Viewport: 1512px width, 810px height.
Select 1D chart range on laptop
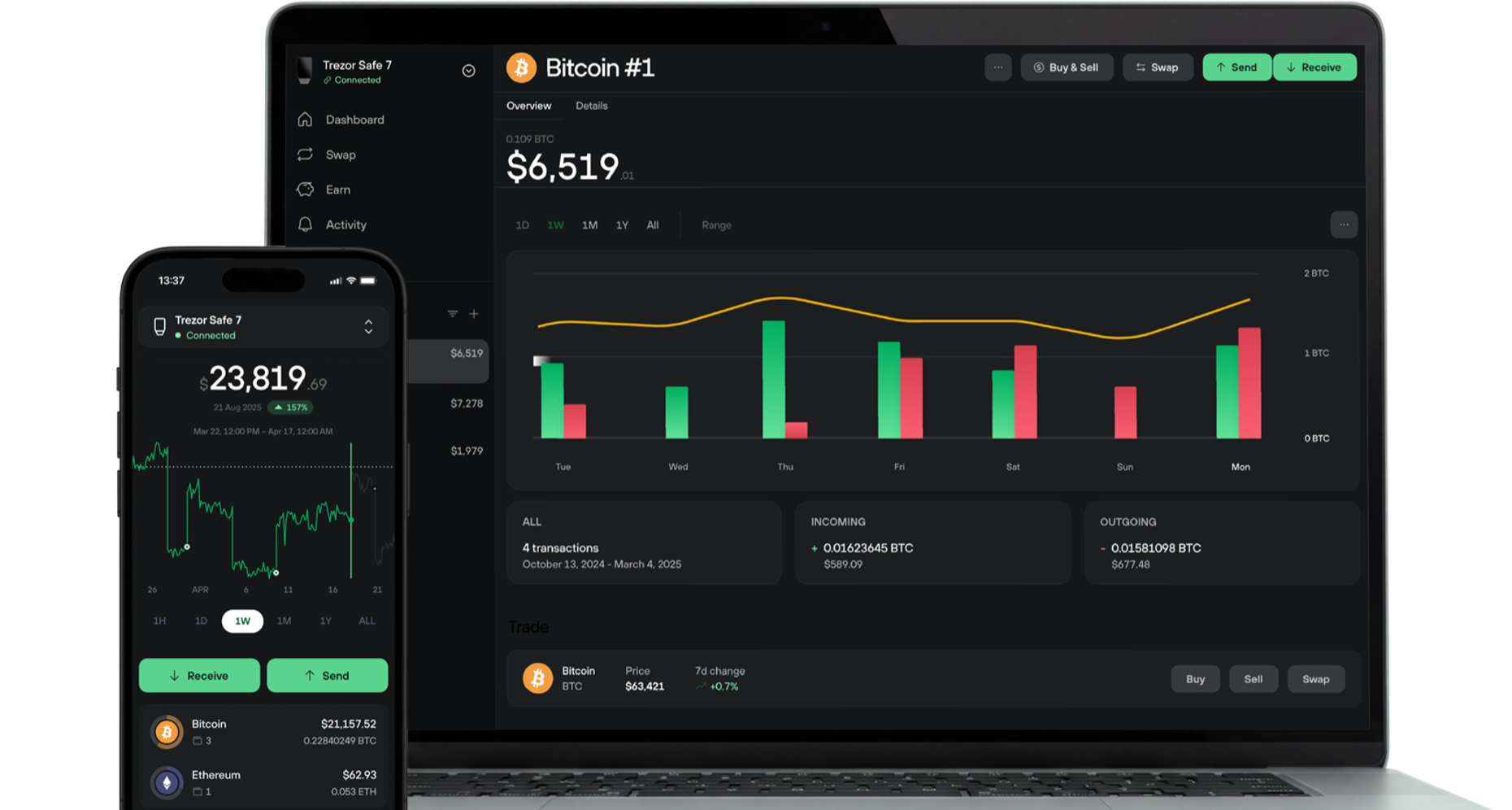[x=522, y=225]
